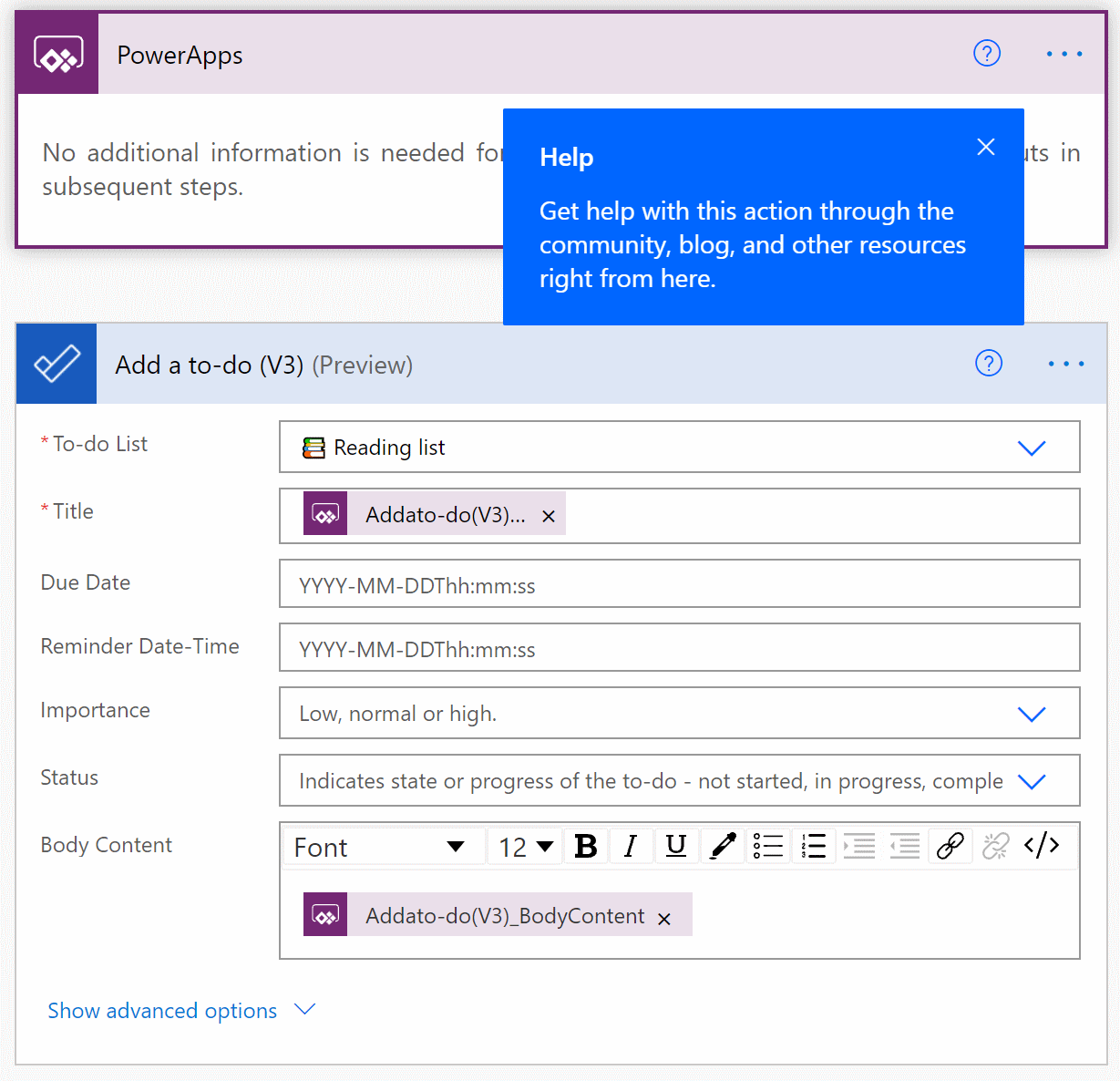Click Show advanced options link
Image resolution: width=1120 pixels, height=1081 pixels.
(162, 1010)
